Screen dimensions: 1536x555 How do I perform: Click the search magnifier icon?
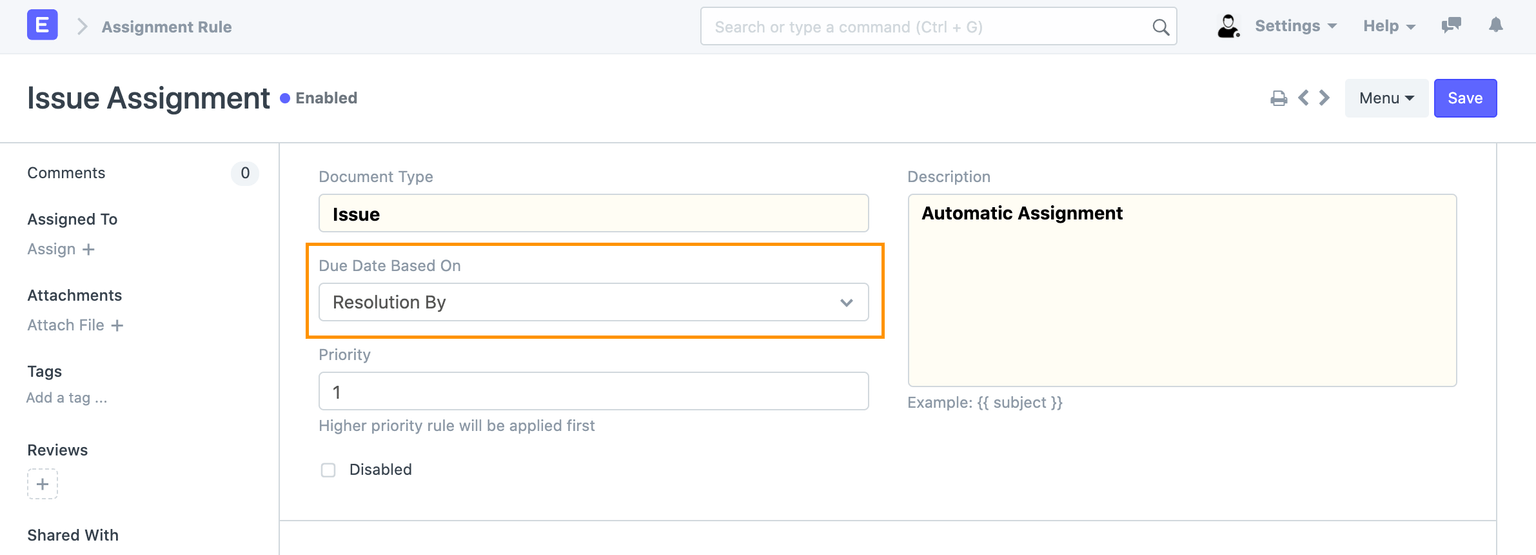tap(1160, 27)
